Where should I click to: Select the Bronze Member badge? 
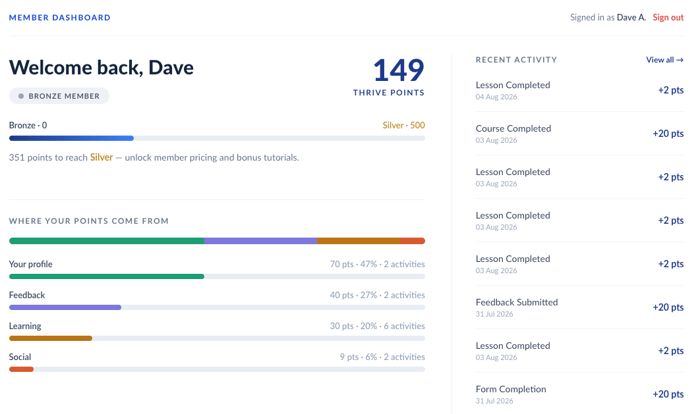pyautogui.click(x=59, y=96)
